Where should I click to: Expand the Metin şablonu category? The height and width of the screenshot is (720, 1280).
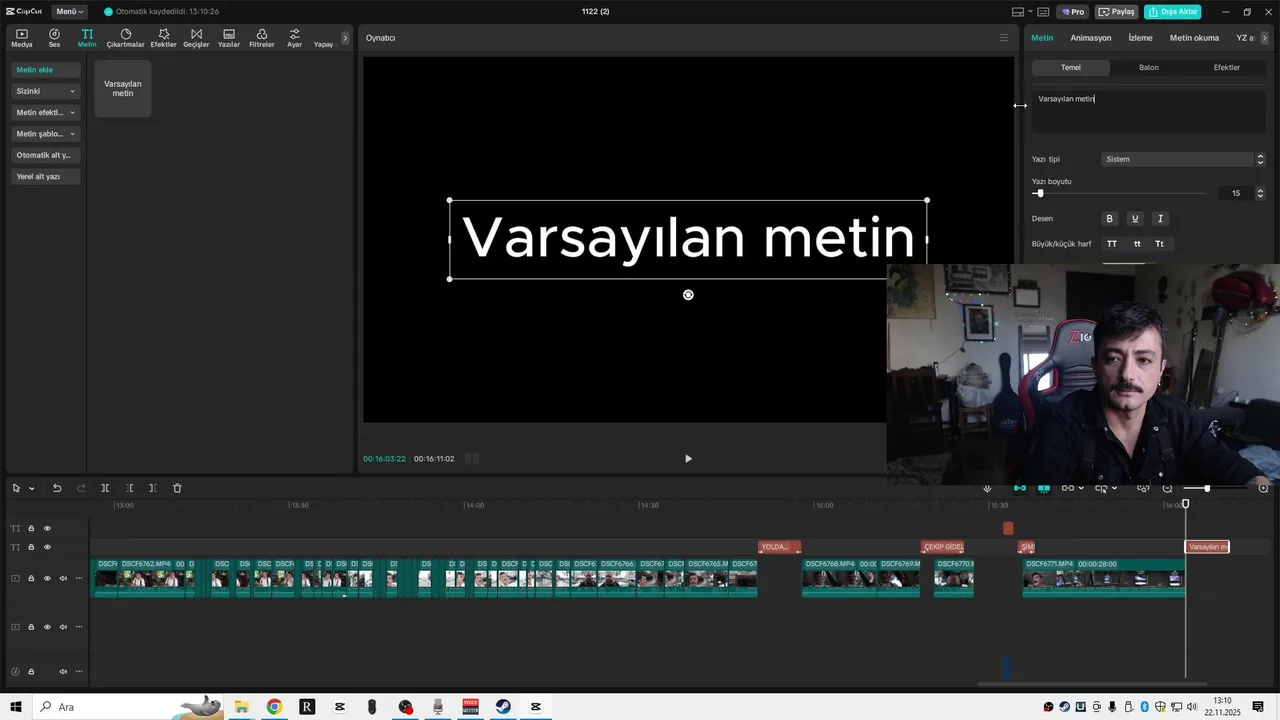(46, 133)
